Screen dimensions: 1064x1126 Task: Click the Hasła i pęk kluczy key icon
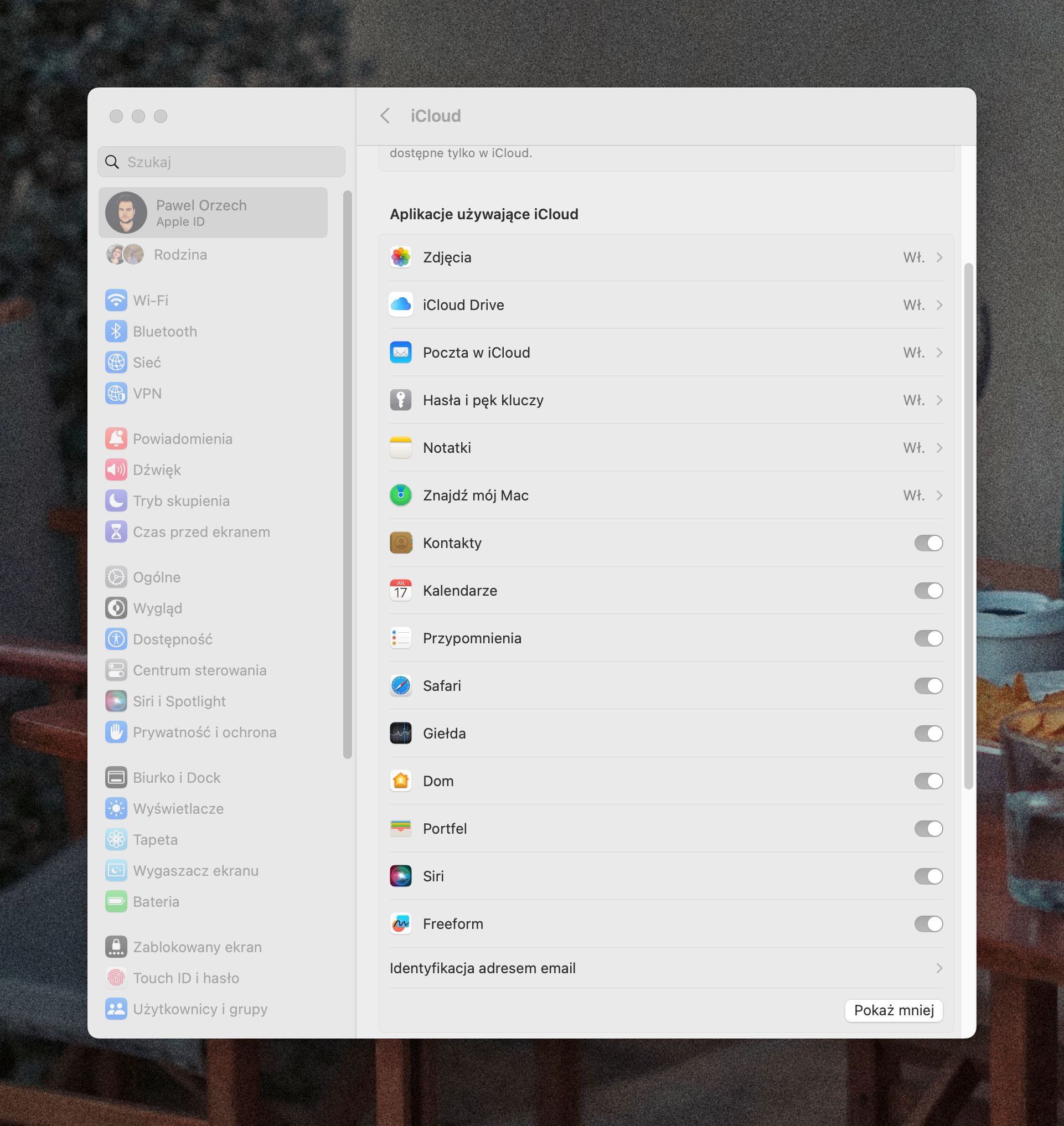coord(400,400)
